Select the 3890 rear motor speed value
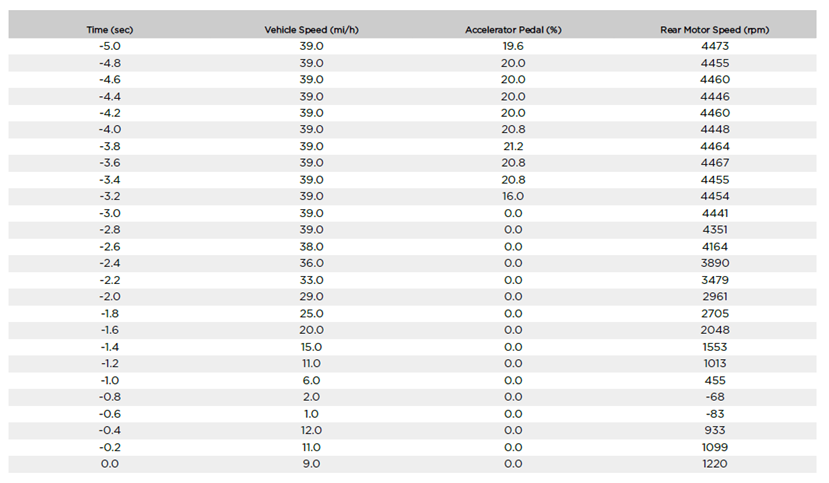 coord(715,263)
